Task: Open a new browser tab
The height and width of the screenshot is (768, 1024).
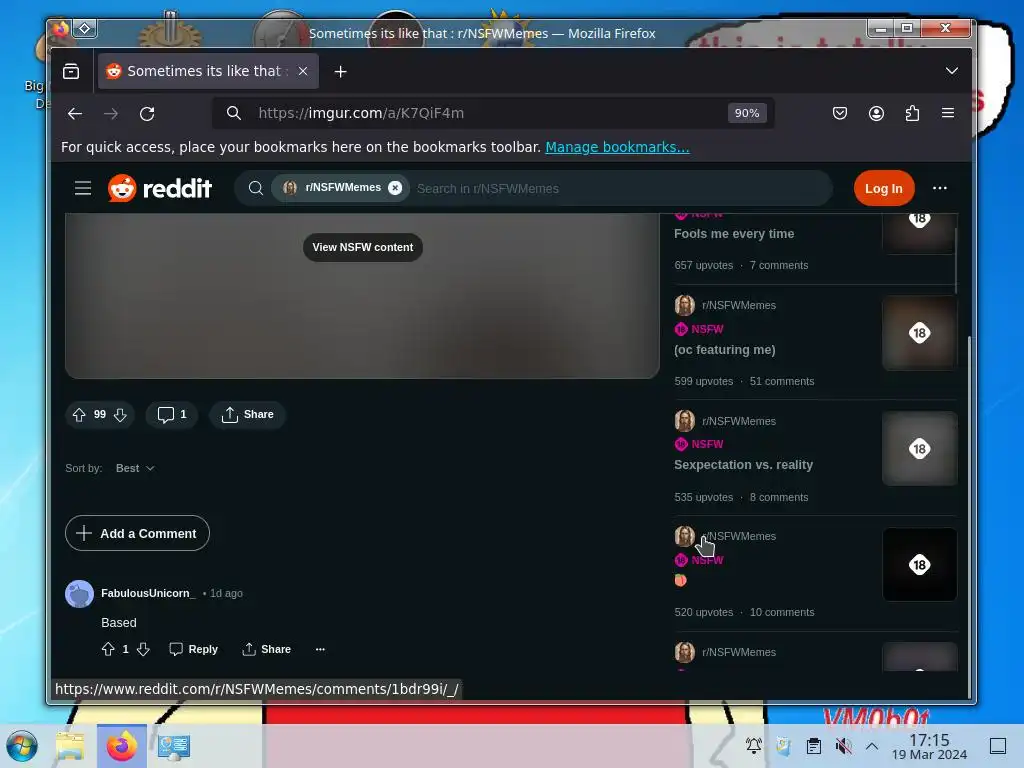Action: (340, 71)
